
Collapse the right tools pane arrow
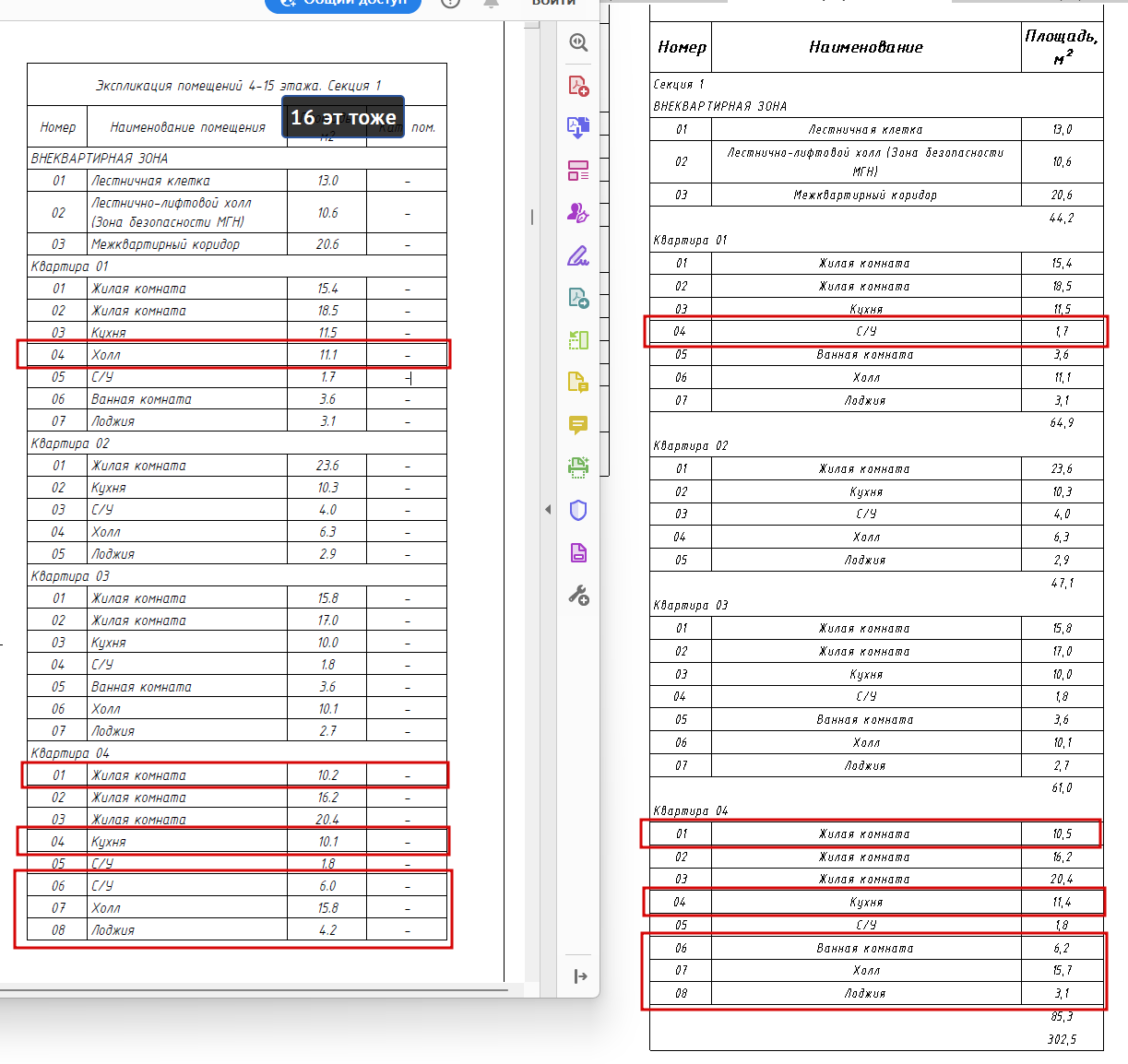coord(548,509)
